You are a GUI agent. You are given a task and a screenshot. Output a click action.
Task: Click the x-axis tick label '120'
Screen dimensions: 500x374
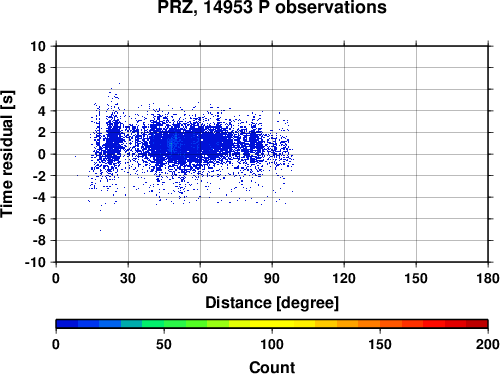344,278
